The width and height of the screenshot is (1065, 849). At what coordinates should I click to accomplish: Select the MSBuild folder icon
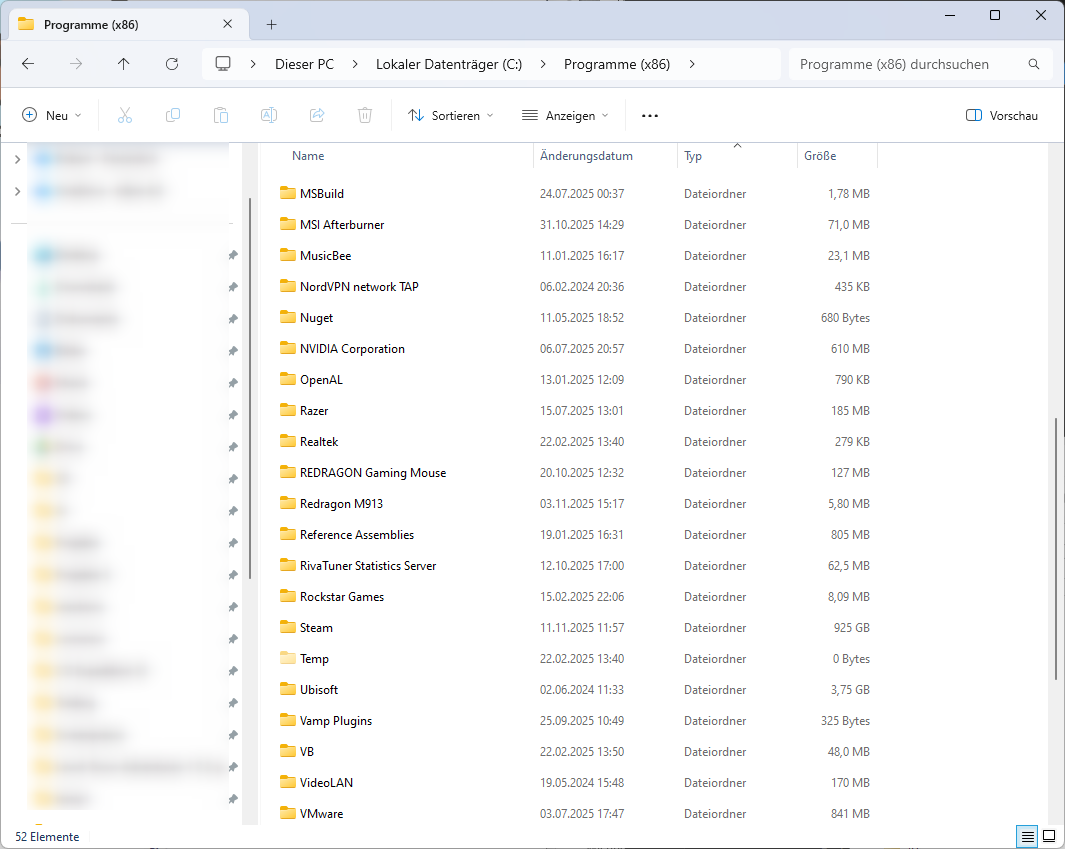pos(288,193)
